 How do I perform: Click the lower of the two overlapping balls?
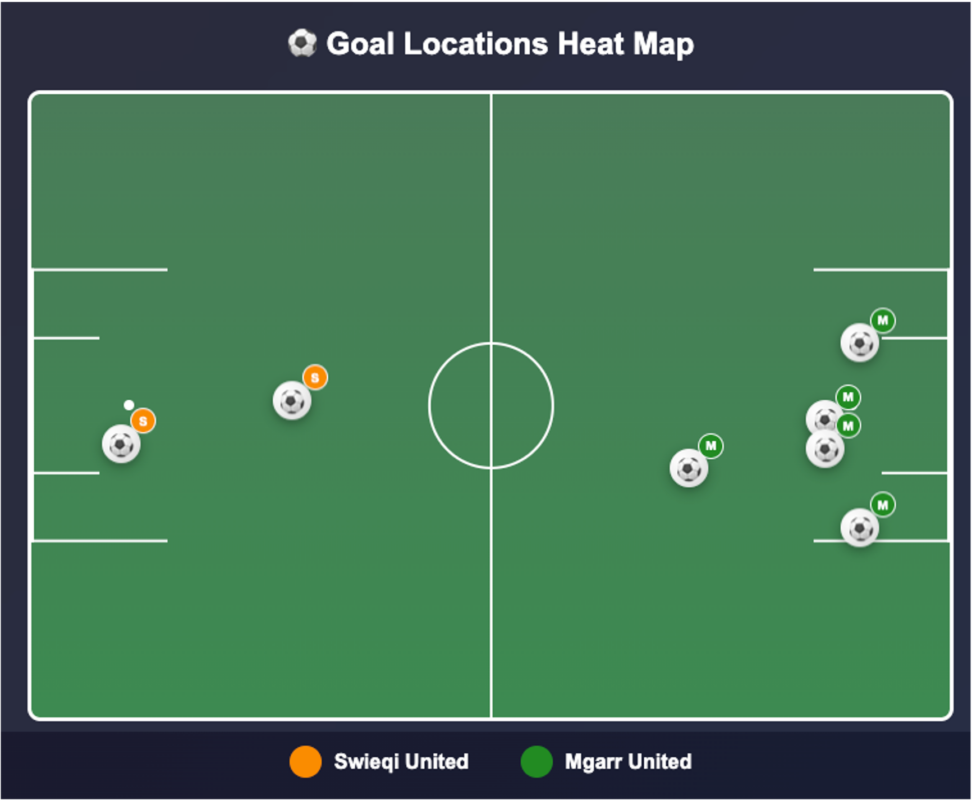click(x=825, y=450)
